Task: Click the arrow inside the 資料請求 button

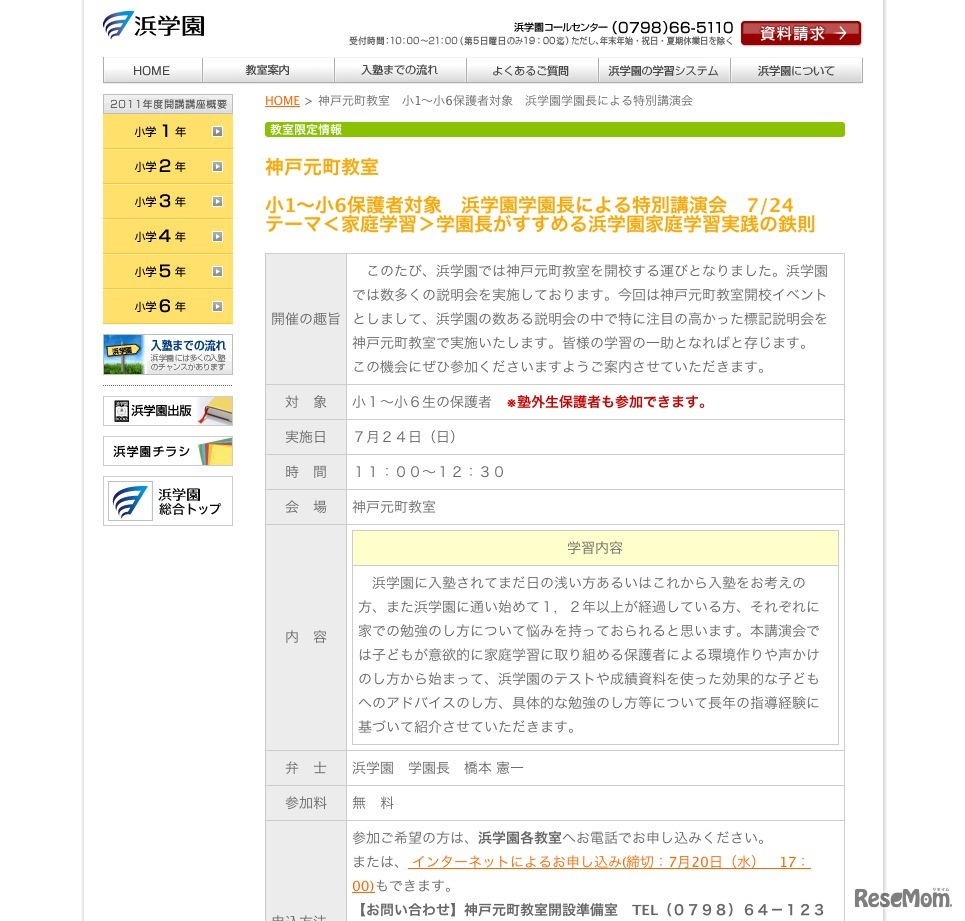Action: [x=843, y=33]
